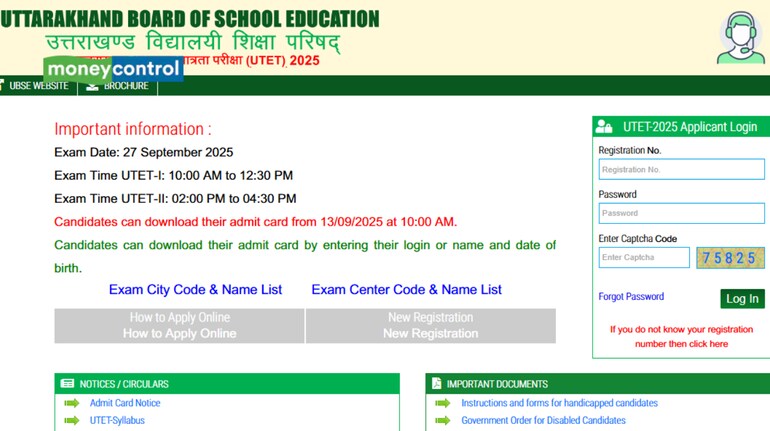Screen dimensions: 770x431
Task: Click the UTET-II exam time text
Action: click(175, 198)
